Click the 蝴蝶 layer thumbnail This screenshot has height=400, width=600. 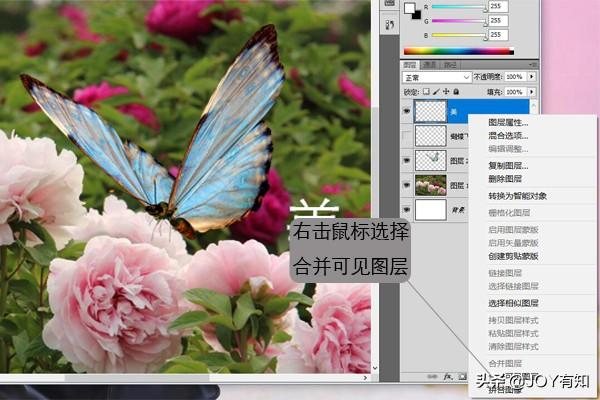point(431,136)
